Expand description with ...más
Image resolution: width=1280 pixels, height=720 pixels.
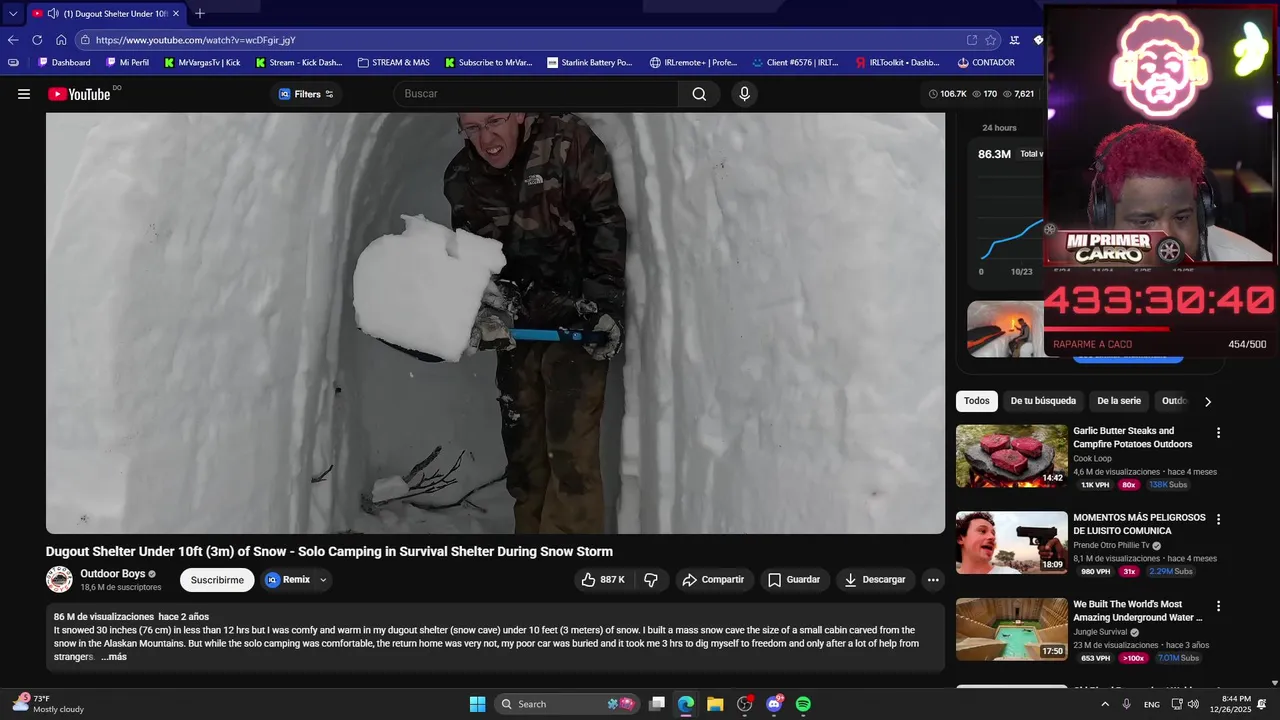(x=114, y=657)
